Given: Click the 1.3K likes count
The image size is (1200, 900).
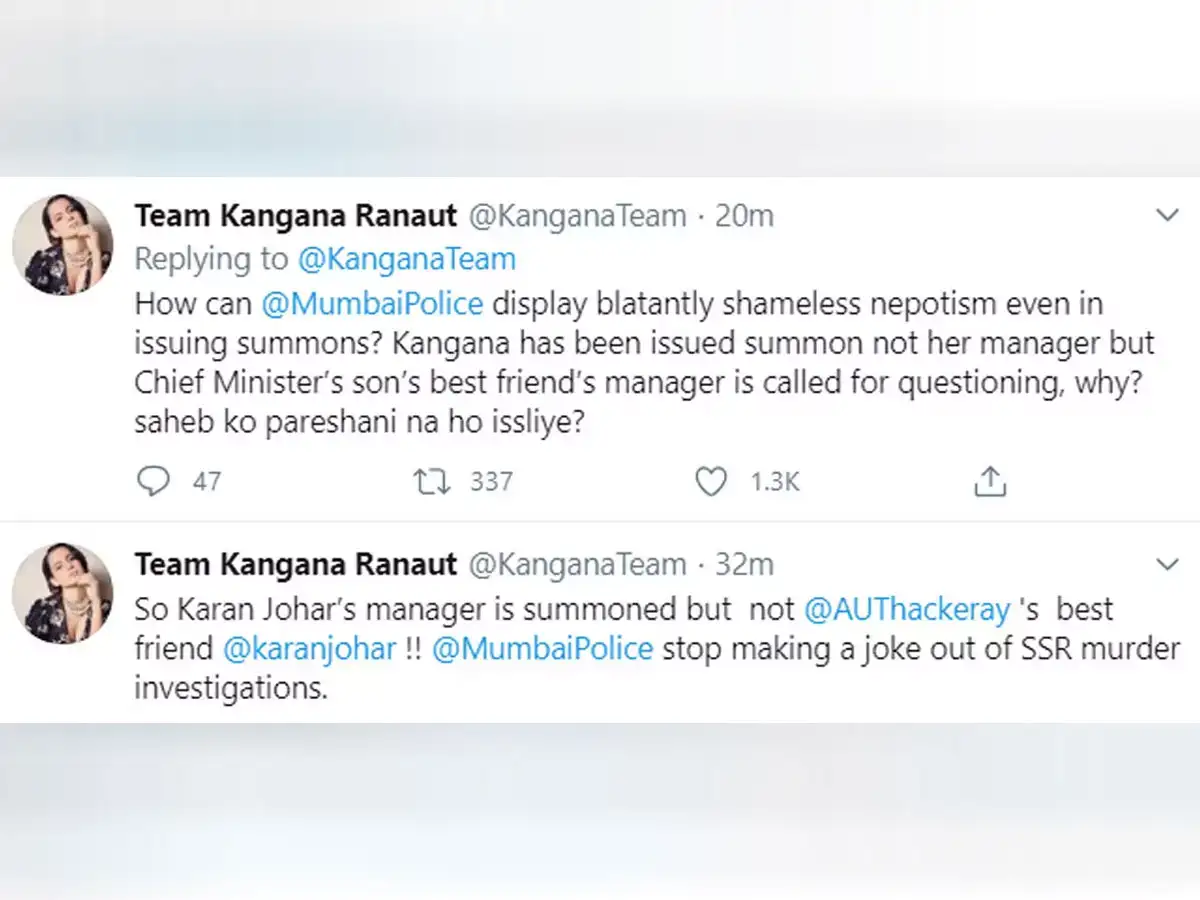Looking at the screenshot, I should tap(776, 482).
